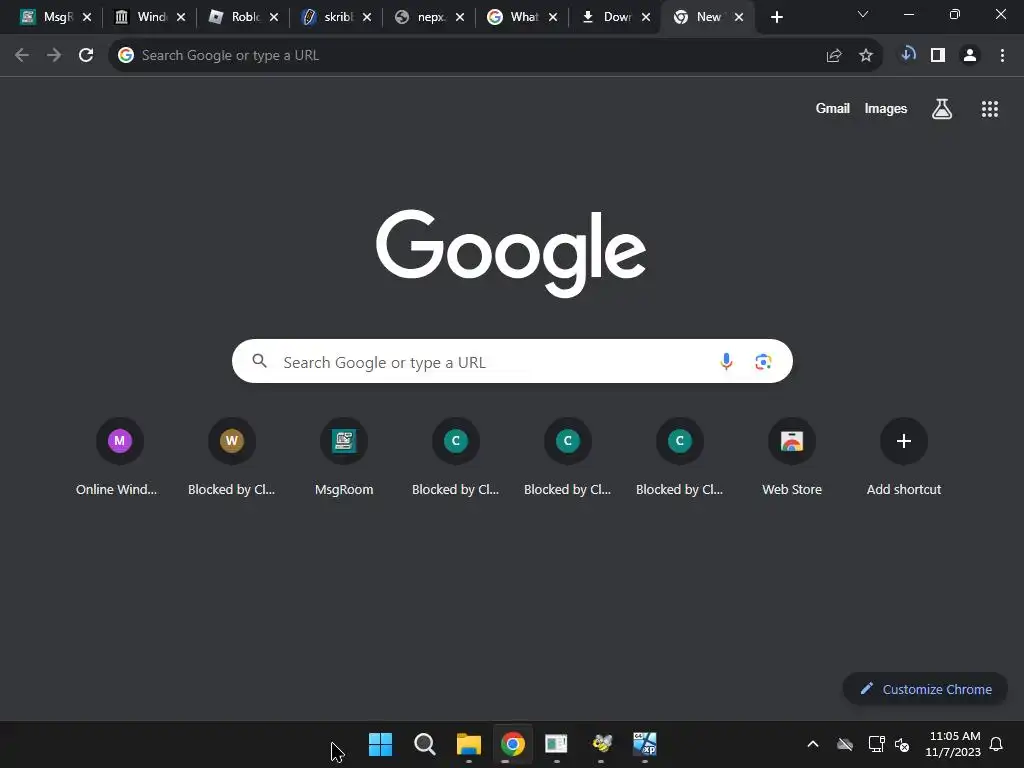Search by image with the Lens icon
Viewport: 1024px width, 768px height.
pyautogui.click(x=763, y=361)
